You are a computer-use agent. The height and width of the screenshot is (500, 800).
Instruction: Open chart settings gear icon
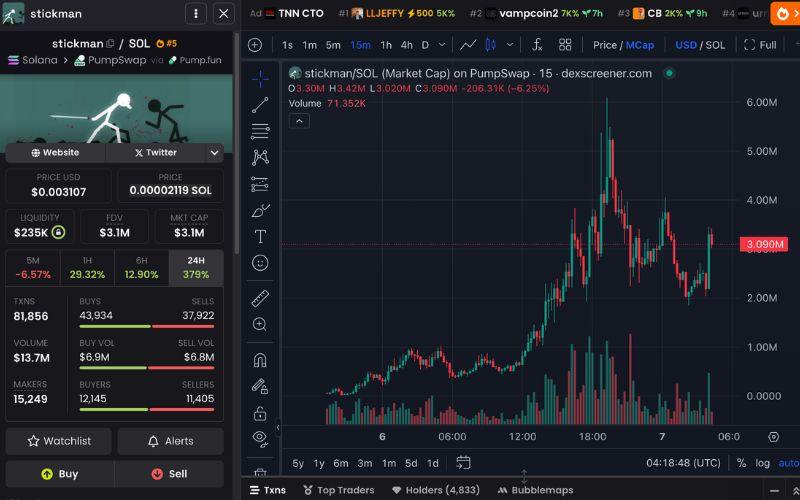[x=773, y=437]
